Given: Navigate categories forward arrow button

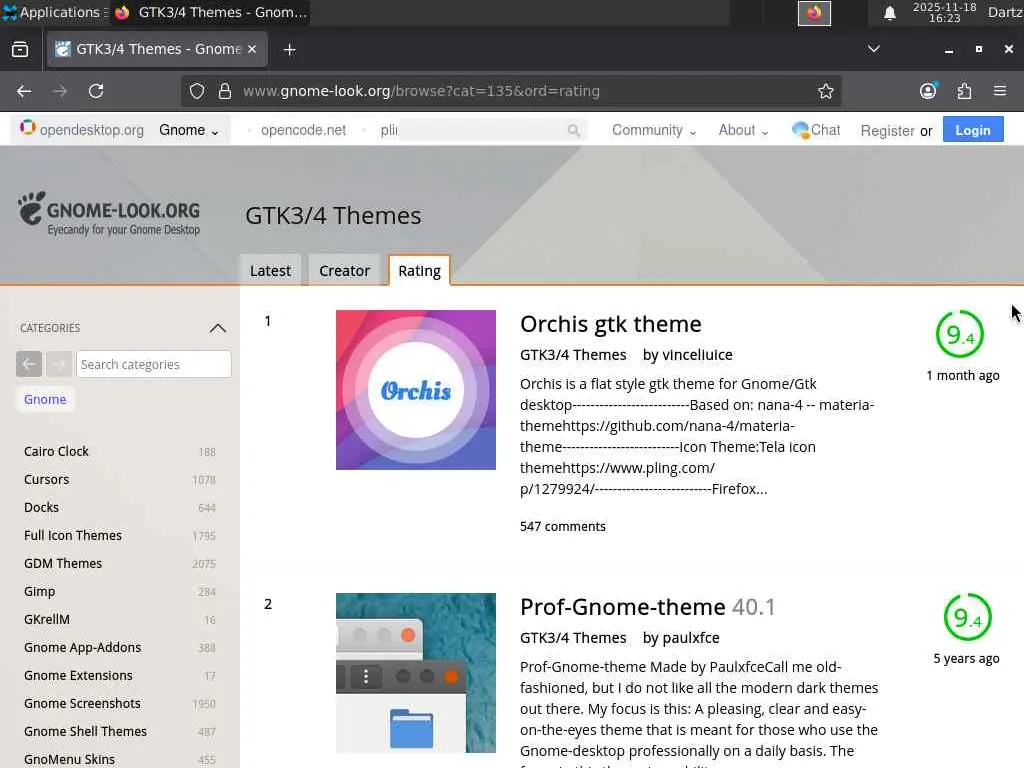Looking at the screenshot, I should [x=59, y=364].
